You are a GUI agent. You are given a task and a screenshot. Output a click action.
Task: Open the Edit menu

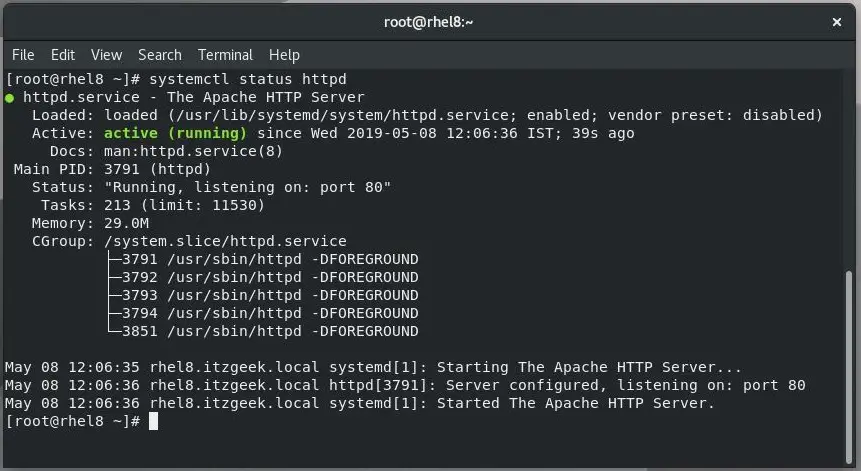tap(63, 55)
